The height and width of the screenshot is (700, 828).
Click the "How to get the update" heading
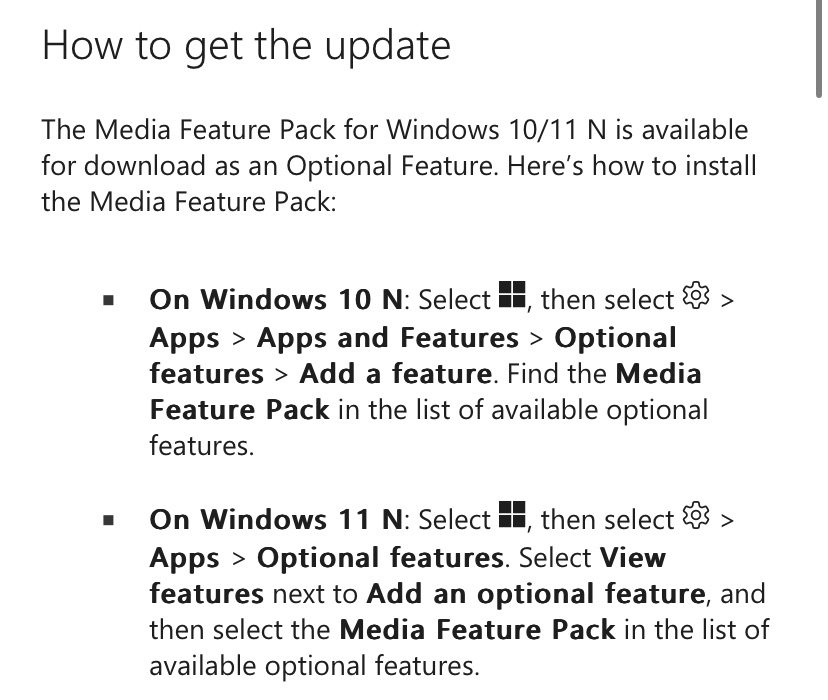246,46
